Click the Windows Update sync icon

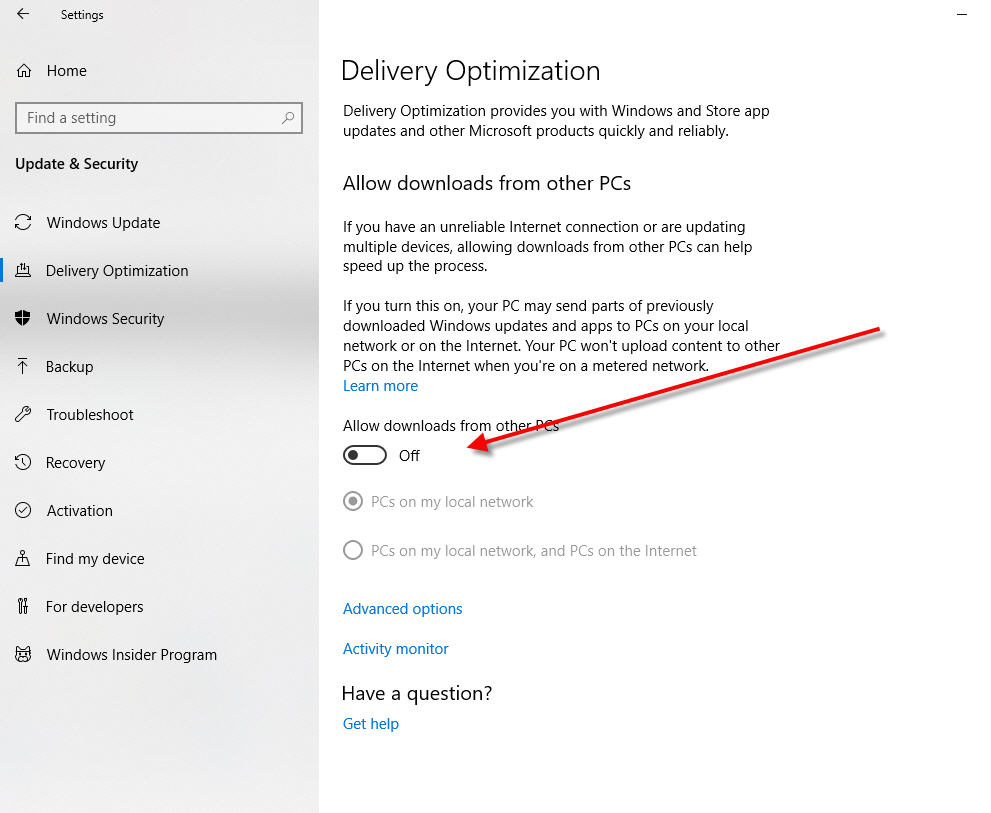pyautogui.click(x=23, y=223)
